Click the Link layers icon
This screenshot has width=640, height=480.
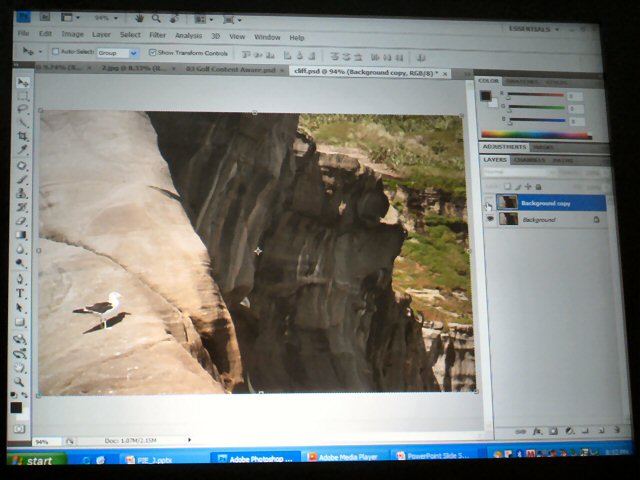[x=520, y=431]
